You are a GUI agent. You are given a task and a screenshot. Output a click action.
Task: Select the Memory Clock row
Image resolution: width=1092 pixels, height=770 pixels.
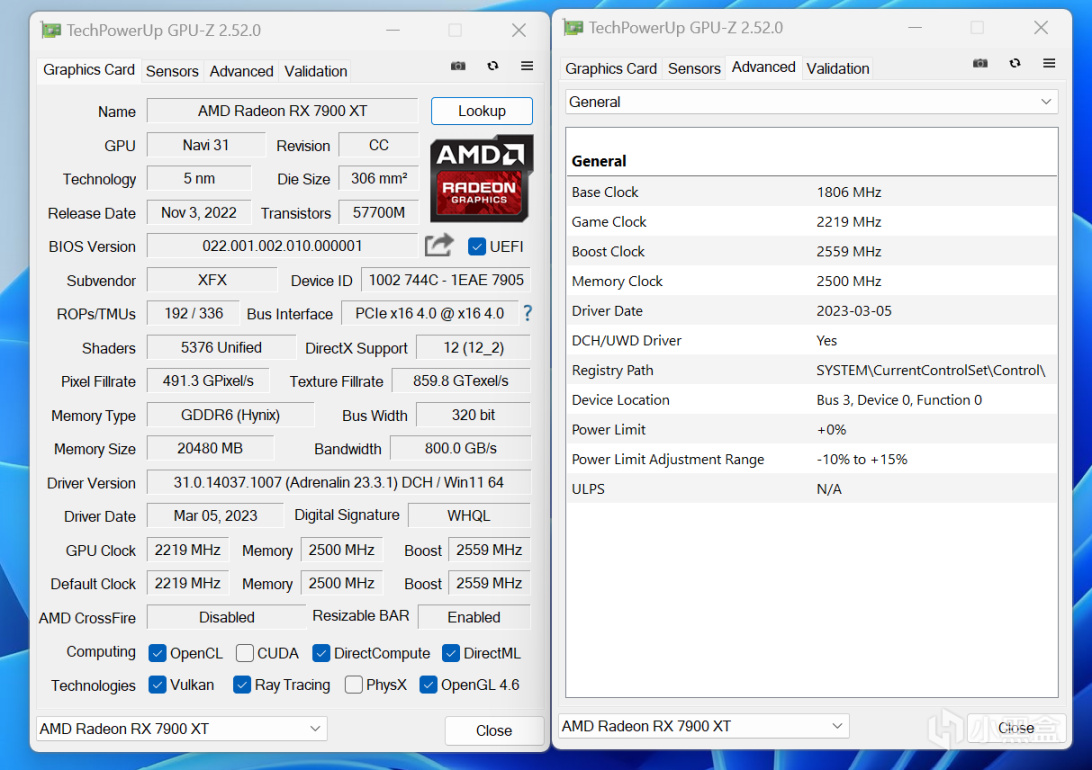[x=811, y=281]
